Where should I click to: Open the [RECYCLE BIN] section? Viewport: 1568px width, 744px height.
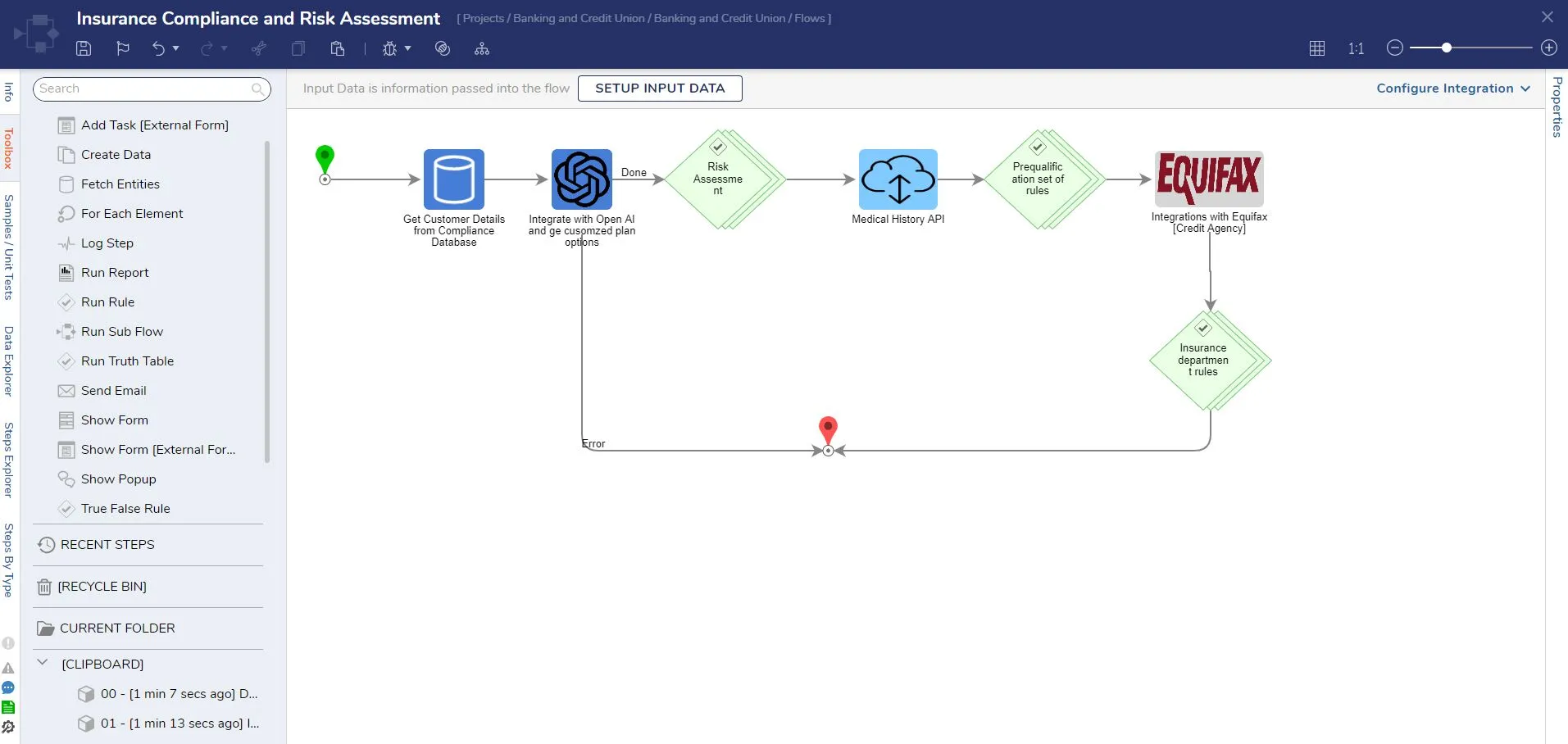pyautogui.click(x=93, y=587)
